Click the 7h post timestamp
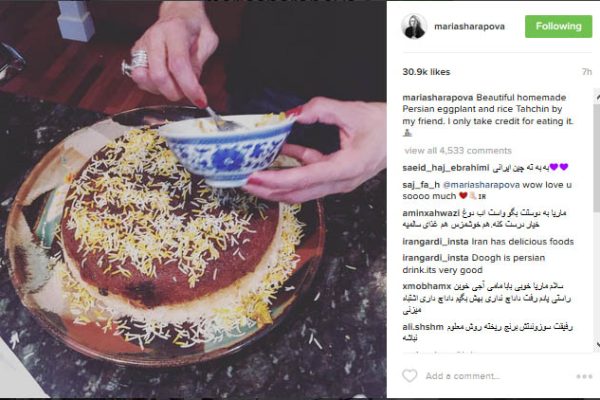The height and width of the screenshot is (400, 600). (x=587, y=72)
